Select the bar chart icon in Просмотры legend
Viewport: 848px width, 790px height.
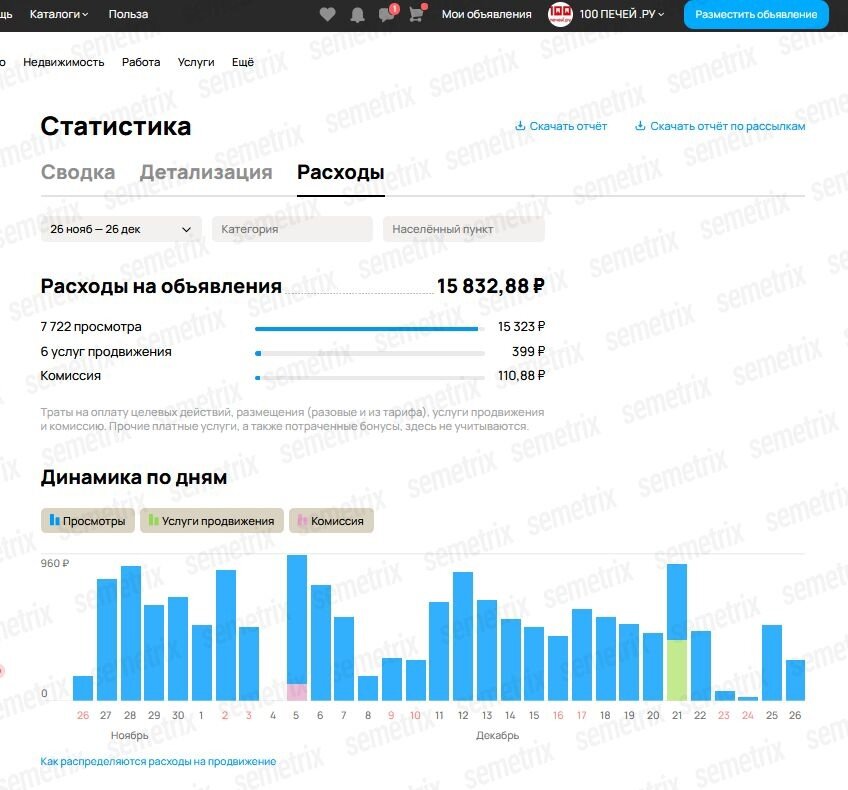pyautogui.click(x=54, y=520)
